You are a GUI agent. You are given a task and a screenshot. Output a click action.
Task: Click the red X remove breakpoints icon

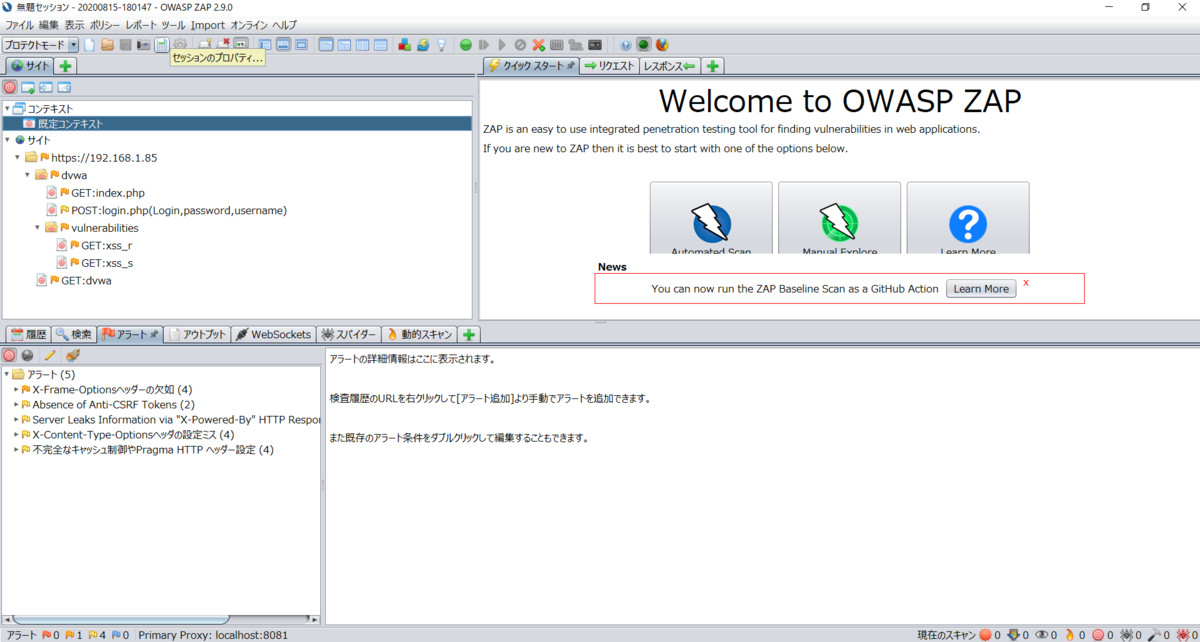coord(538,45)
